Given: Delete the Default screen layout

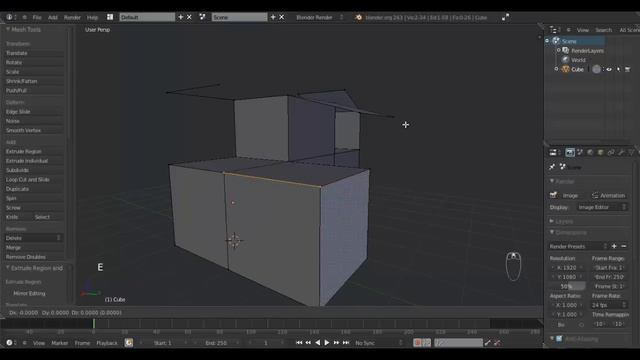Looking at the screenshot, I should 189,17.
